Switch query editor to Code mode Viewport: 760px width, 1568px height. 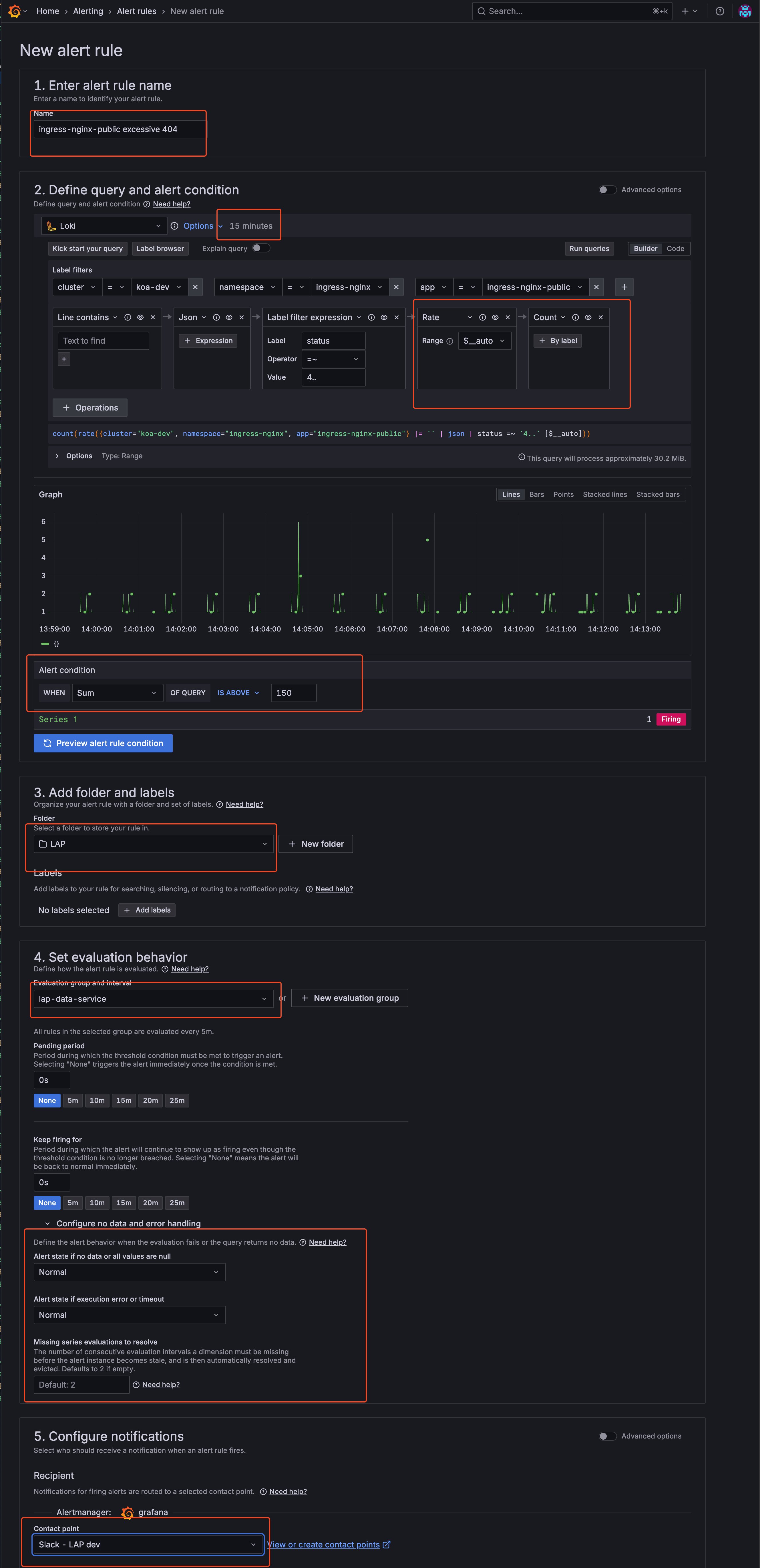(675, 248)
